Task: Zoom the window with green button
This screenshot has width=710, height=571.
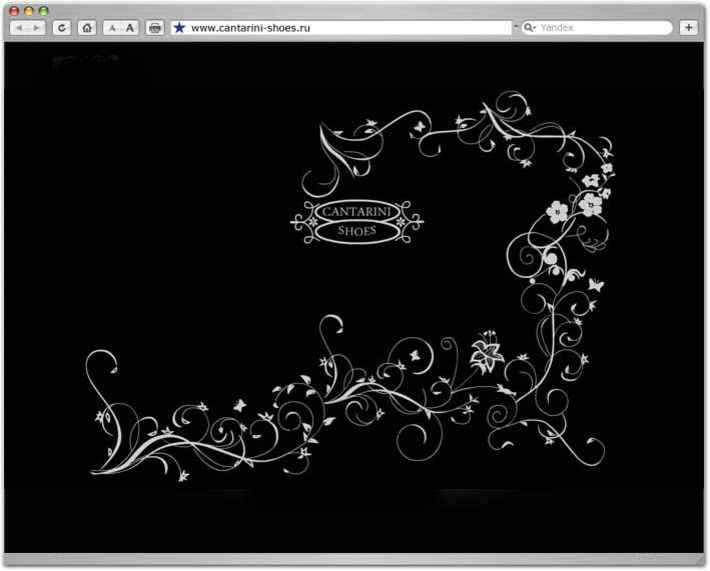Action: pyautogui.click(x=43, y=11)
